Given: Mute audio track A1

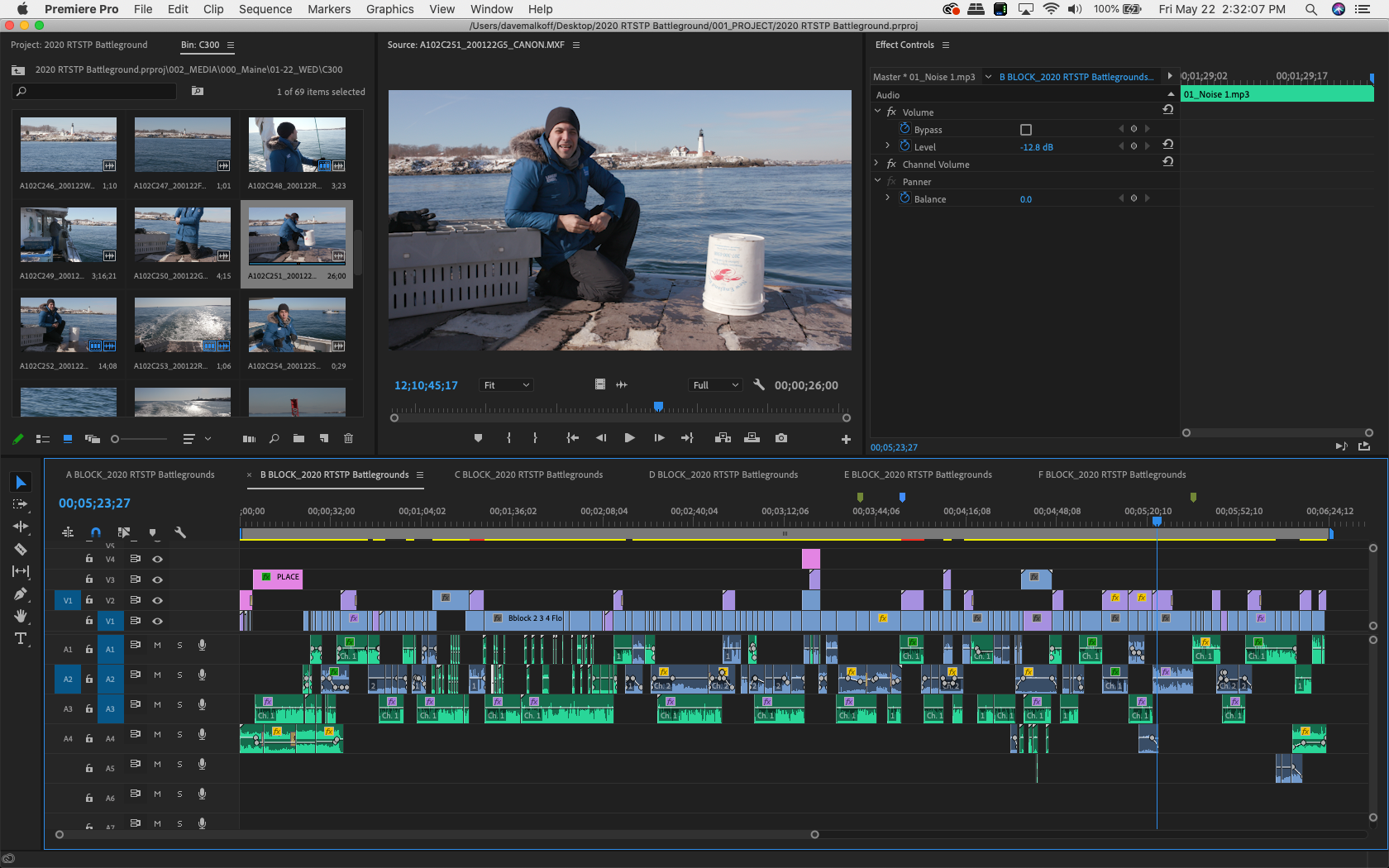Looking at the screenshot, I should click(157, 645).
